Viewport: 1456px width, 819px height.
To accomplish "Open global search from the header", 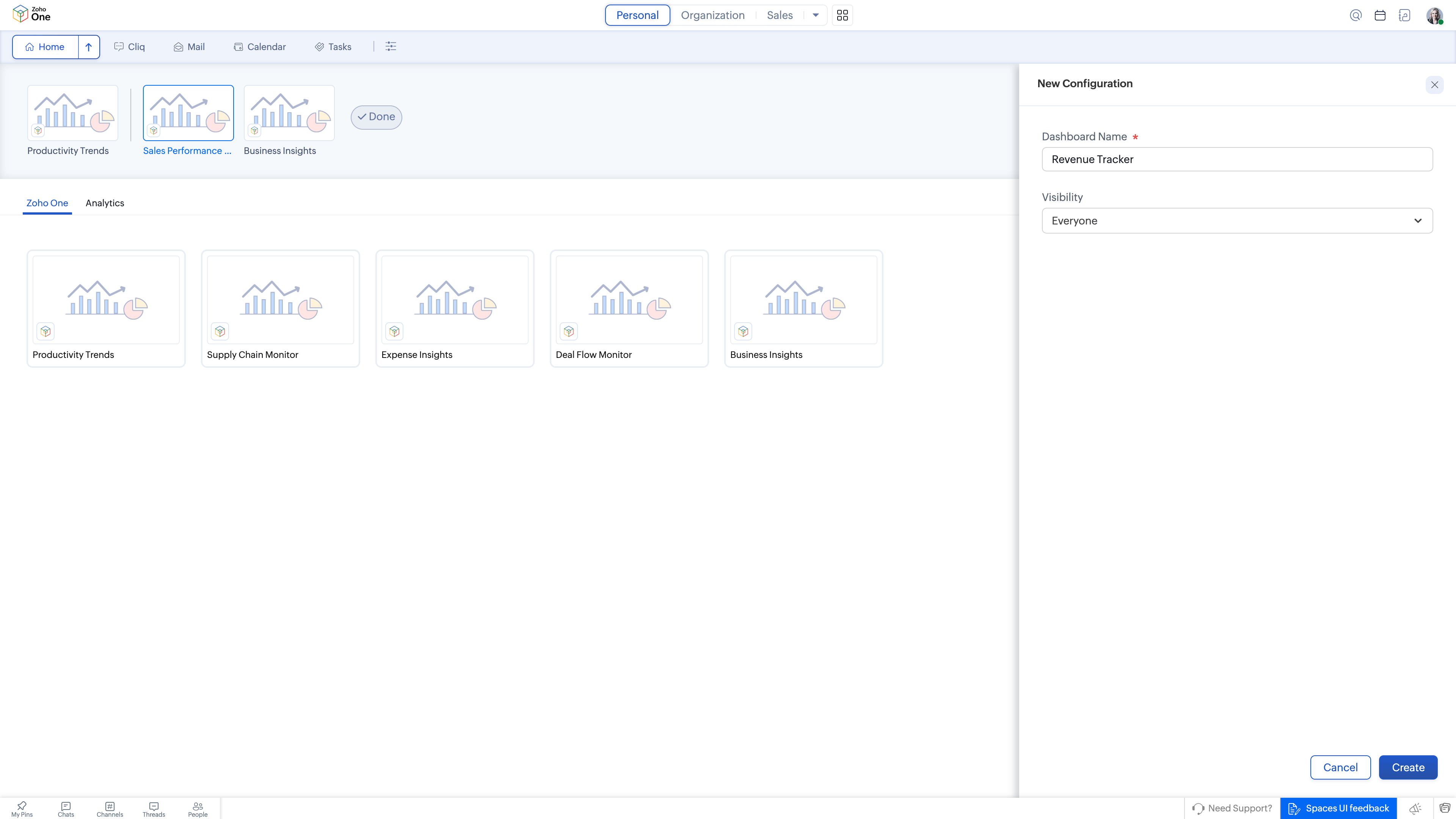I will click(x=1356, y=15).
